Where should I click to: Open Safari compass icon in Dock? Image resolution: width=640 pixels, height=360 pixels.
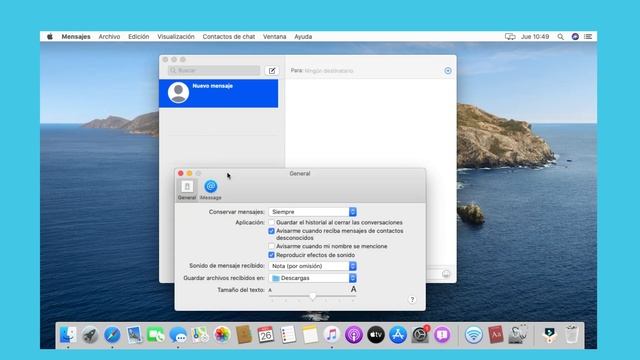point(112,335)
